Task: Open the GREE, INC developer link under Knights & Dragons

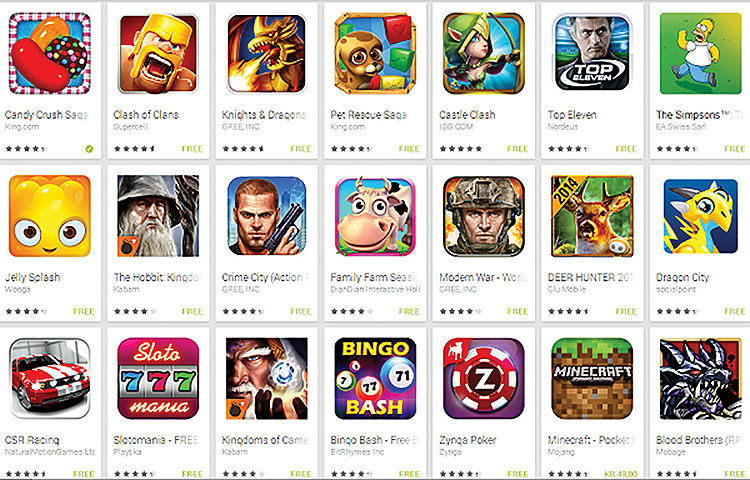Action: pos(241,127)
